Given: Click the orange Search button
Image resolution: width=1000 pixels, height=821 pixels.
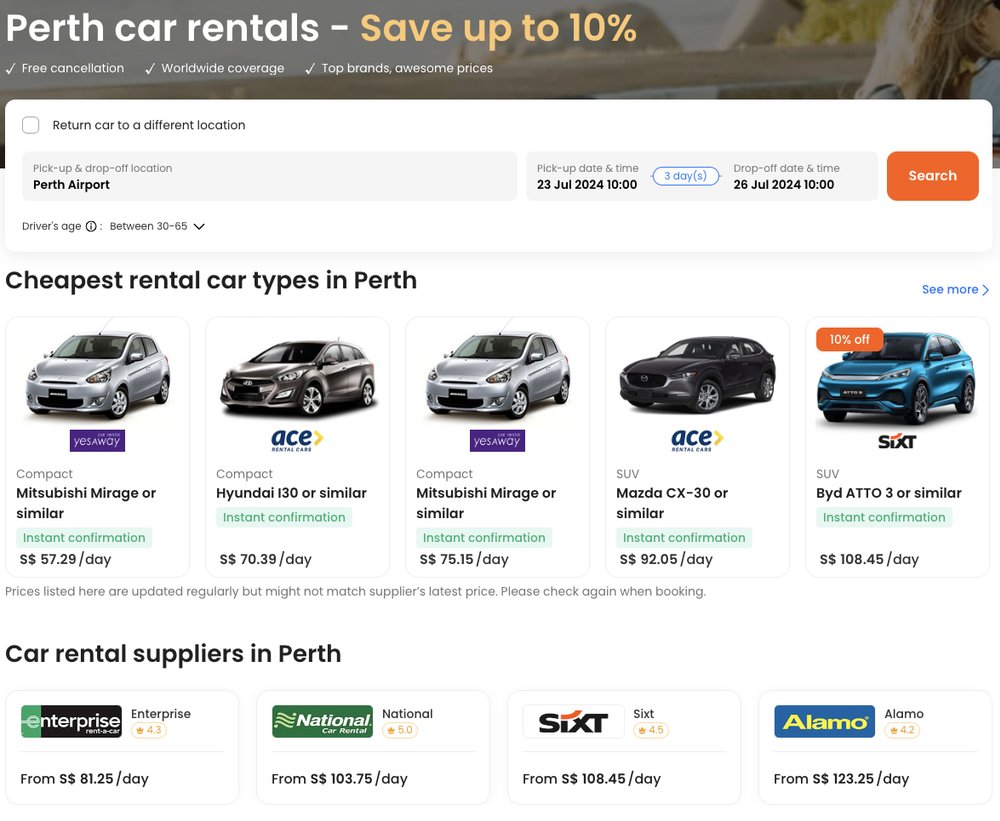Looking at the screenshot, I should point(932,176).
